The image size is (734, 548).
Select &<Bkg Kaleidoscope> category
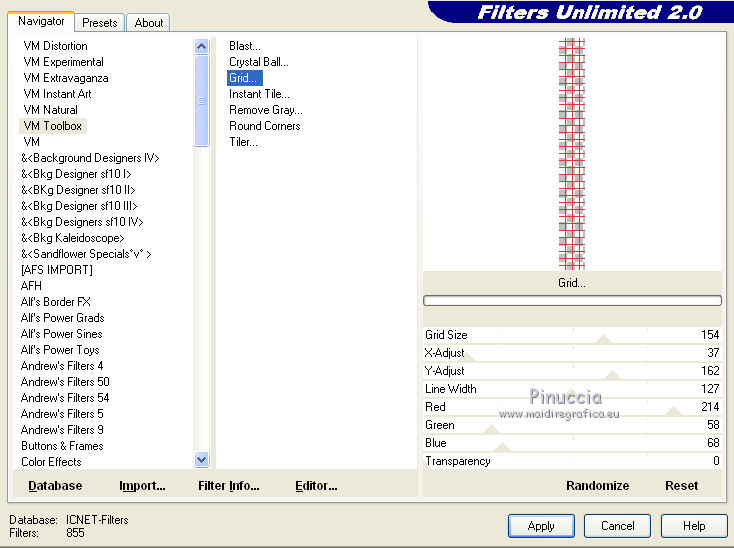(73, 238)
